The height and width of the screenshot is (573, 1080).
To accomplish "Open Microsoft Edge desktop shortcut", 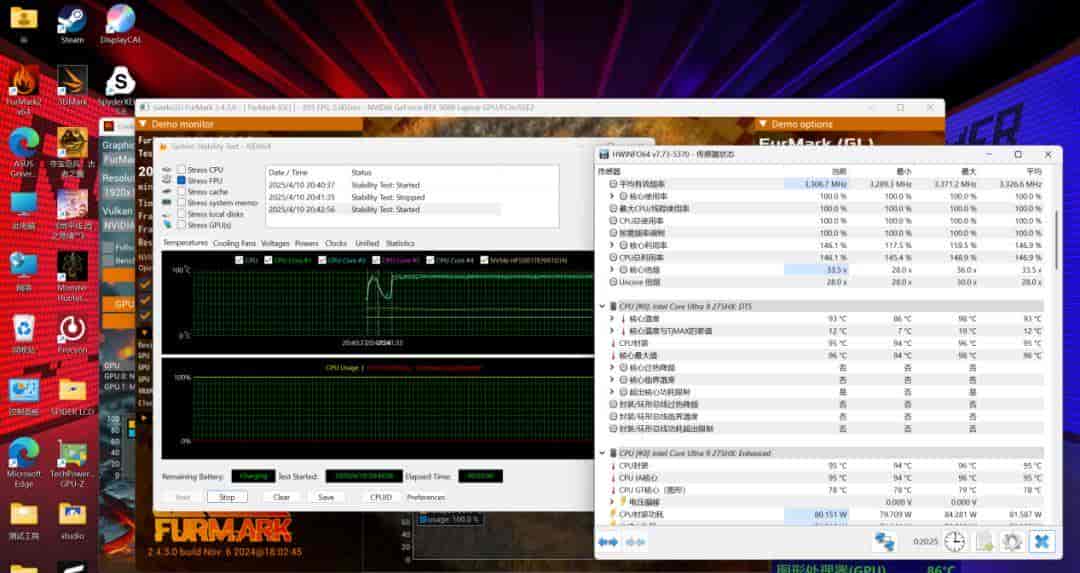I will click(x=24, y=461).
